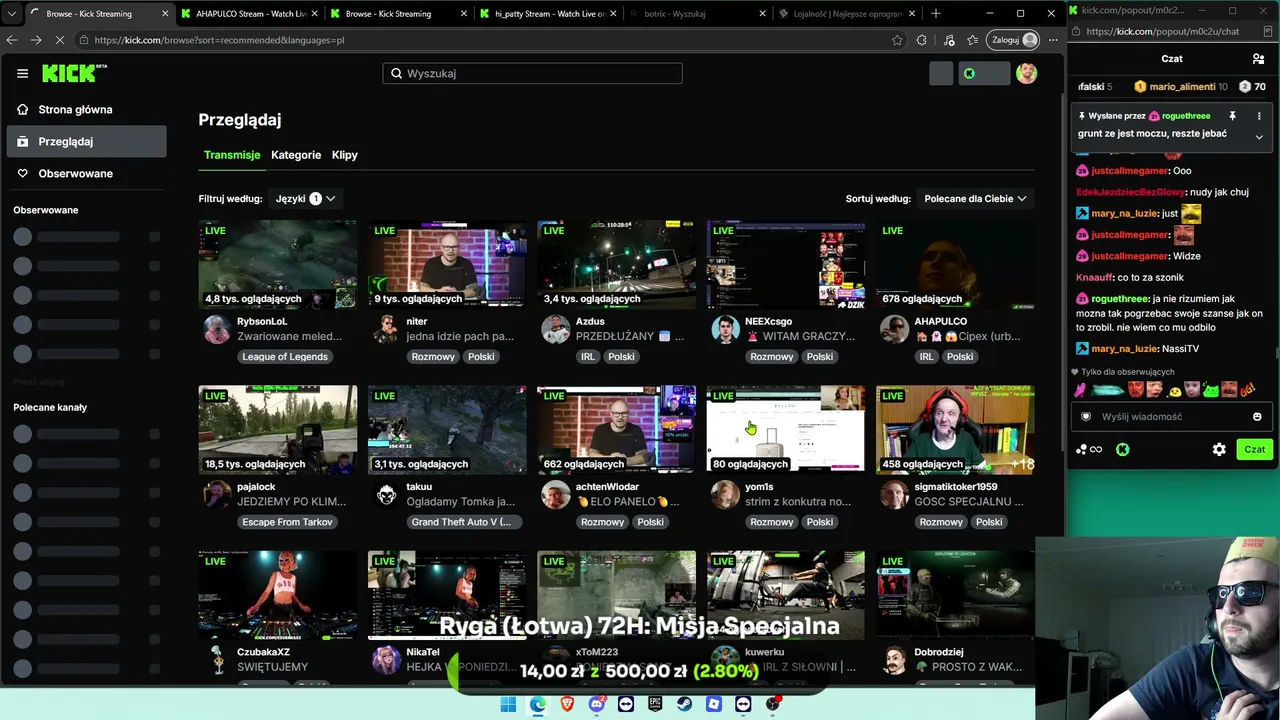Open Obserwowane in the sidebar
Screen dimensions: 1280x720
(86, 174)
